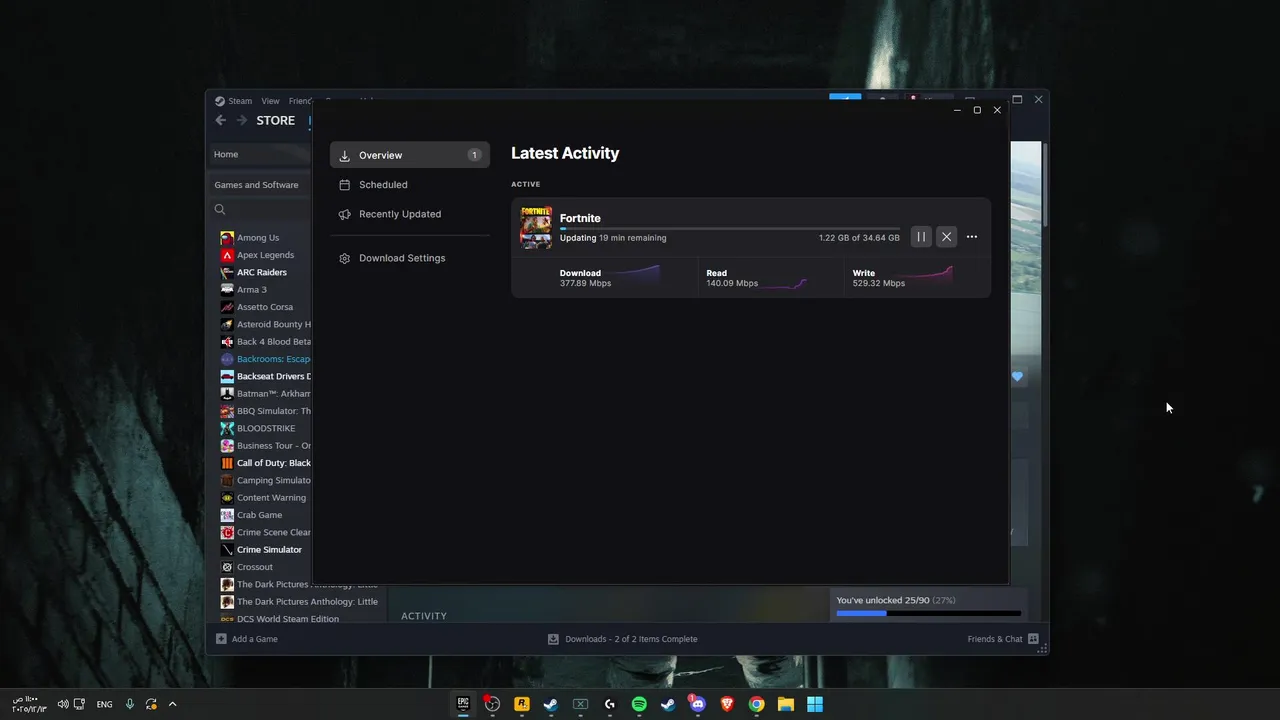1280x720 pixels.
Task: Click the calendar icon beside Scheduled
Action: [345, 185]
